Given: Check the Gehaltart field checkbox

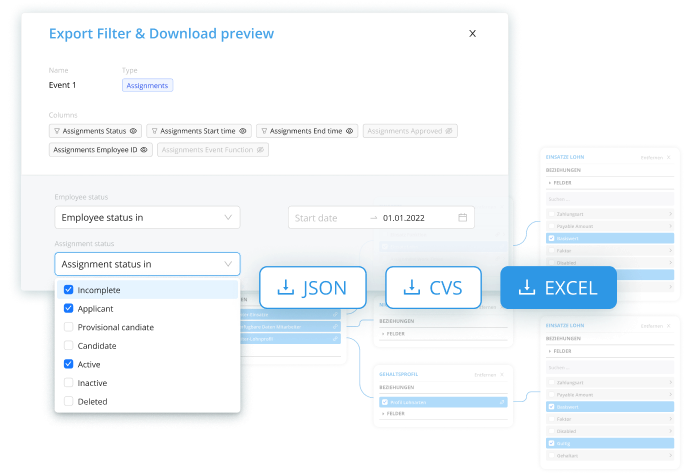Looking at the screenshot, I should click(551, 456).
